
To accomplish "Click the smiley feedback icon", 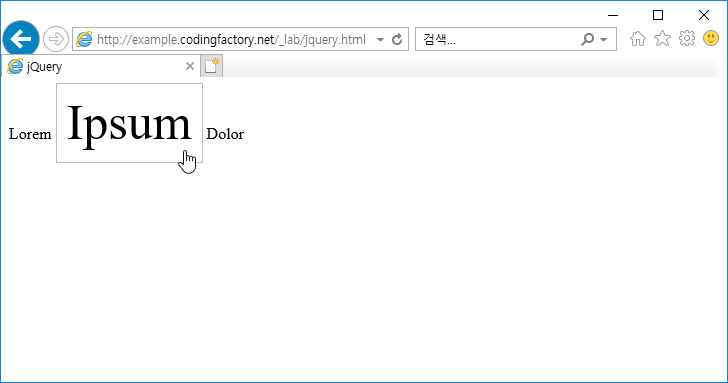I will 711,38.
